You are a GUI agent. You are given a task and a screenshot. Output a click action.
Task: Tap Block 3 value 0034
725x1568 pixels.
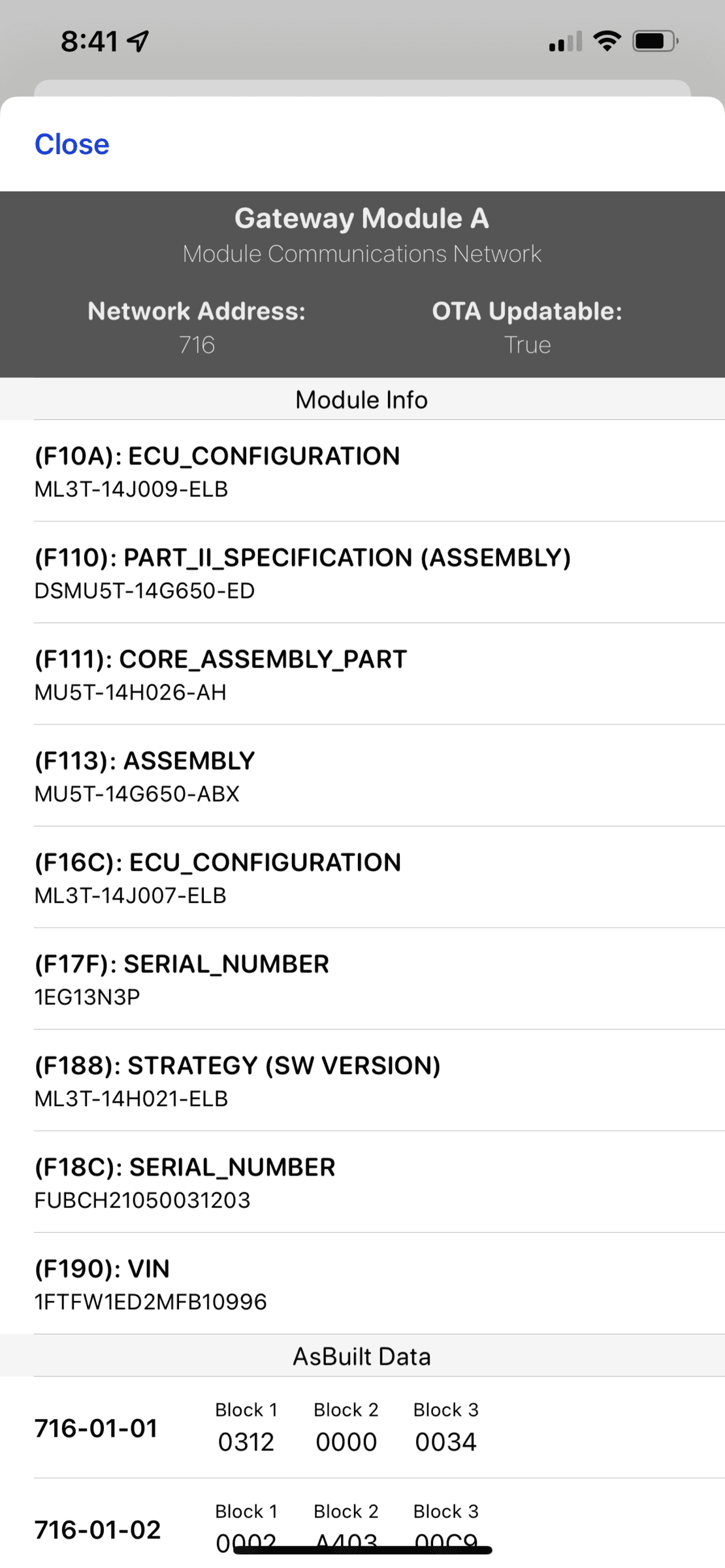pyautogui.click(x=446, y=1442)
